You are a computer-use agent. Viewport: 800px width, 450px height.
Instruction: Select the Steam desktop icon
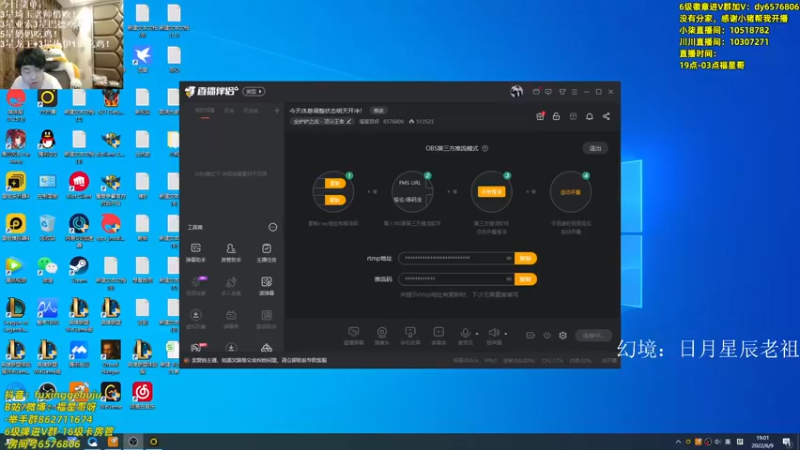point(79,269)
